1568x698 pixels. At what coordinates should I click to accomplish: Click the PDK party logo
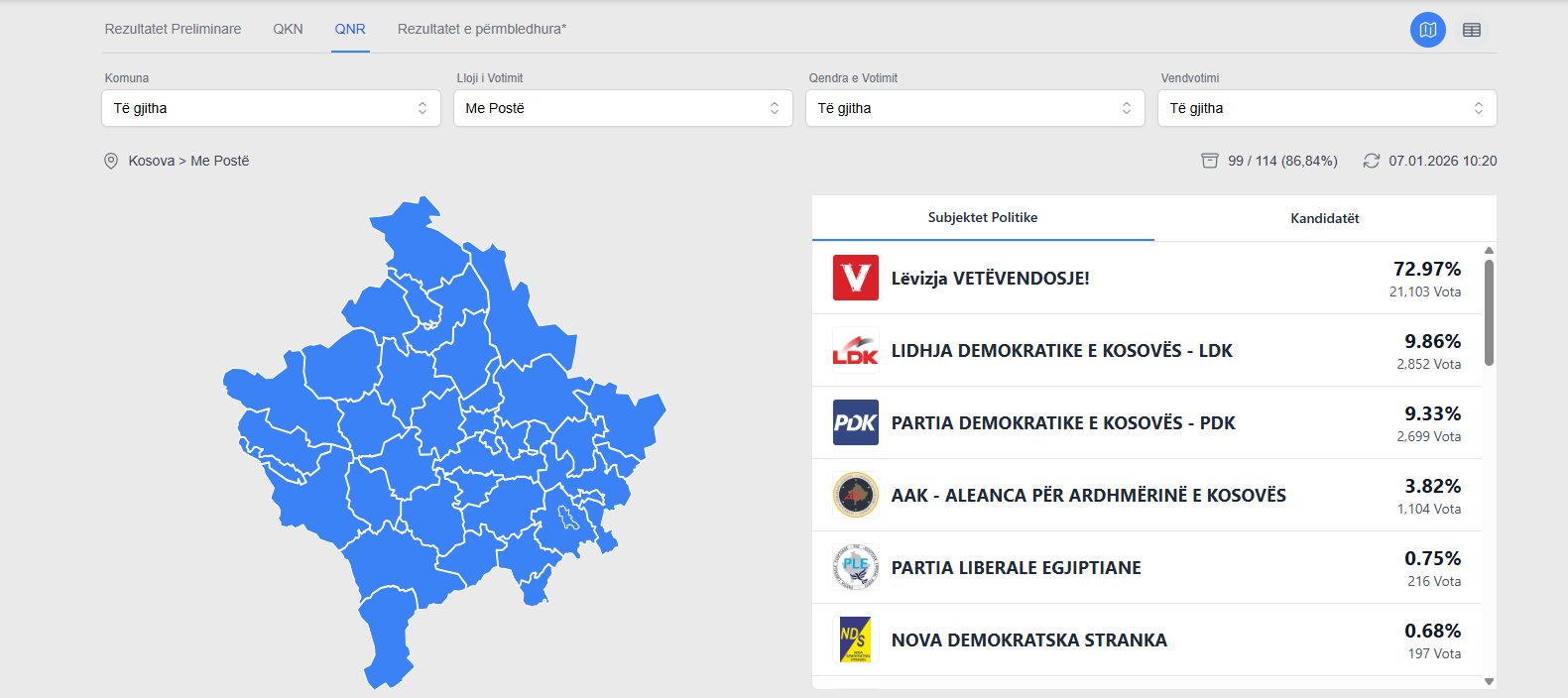(855, 422)
